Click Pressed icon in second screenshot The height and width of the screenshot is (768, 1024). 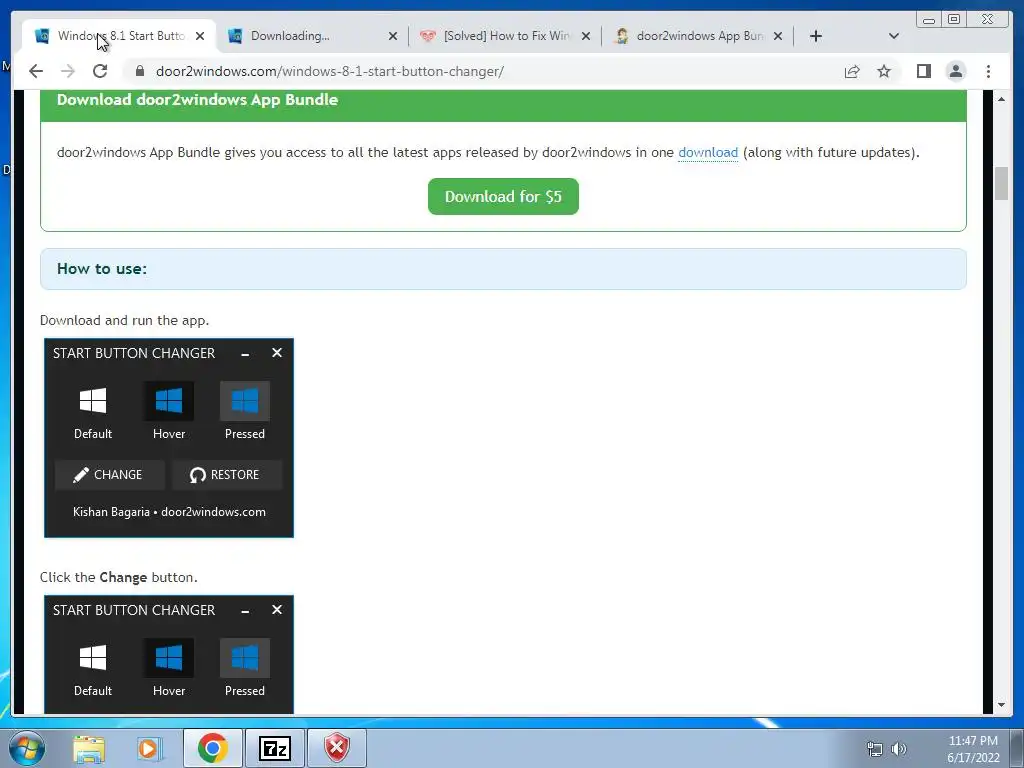(244, 657)
